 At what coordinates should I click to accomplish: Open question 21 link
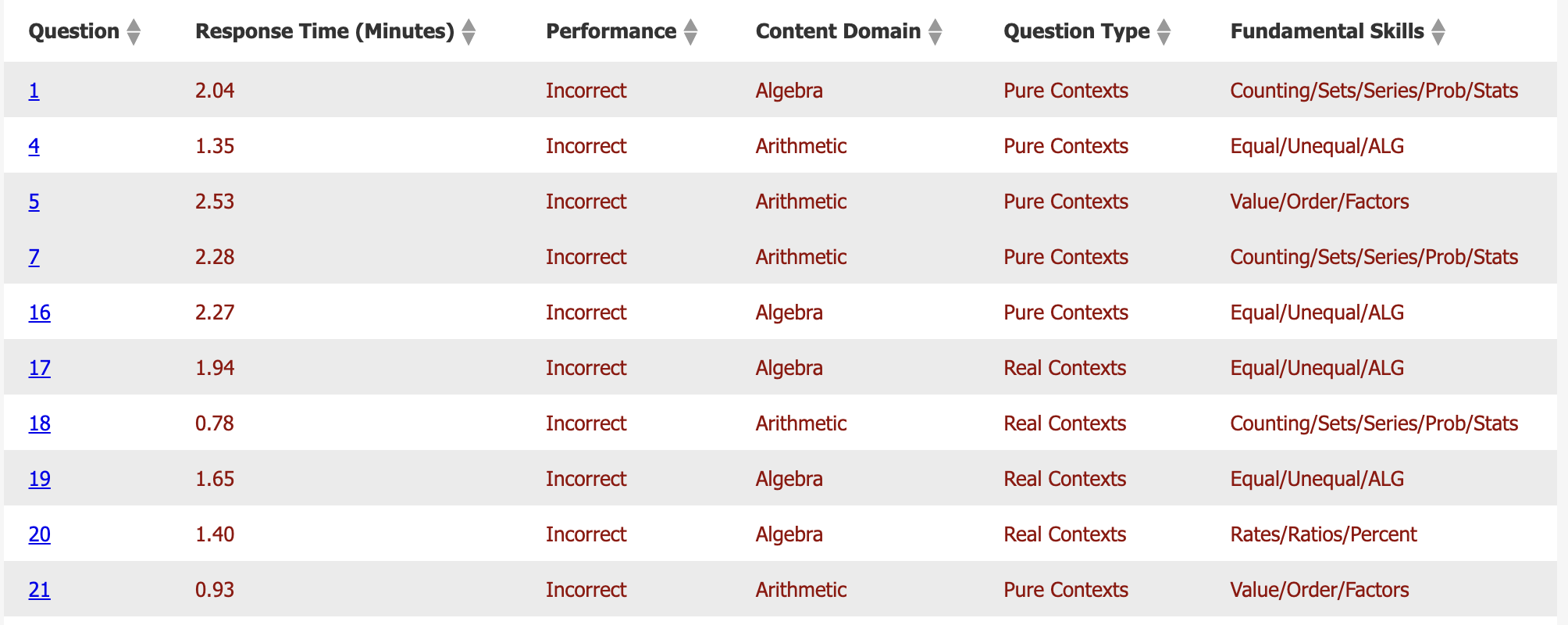pos(40,590)
